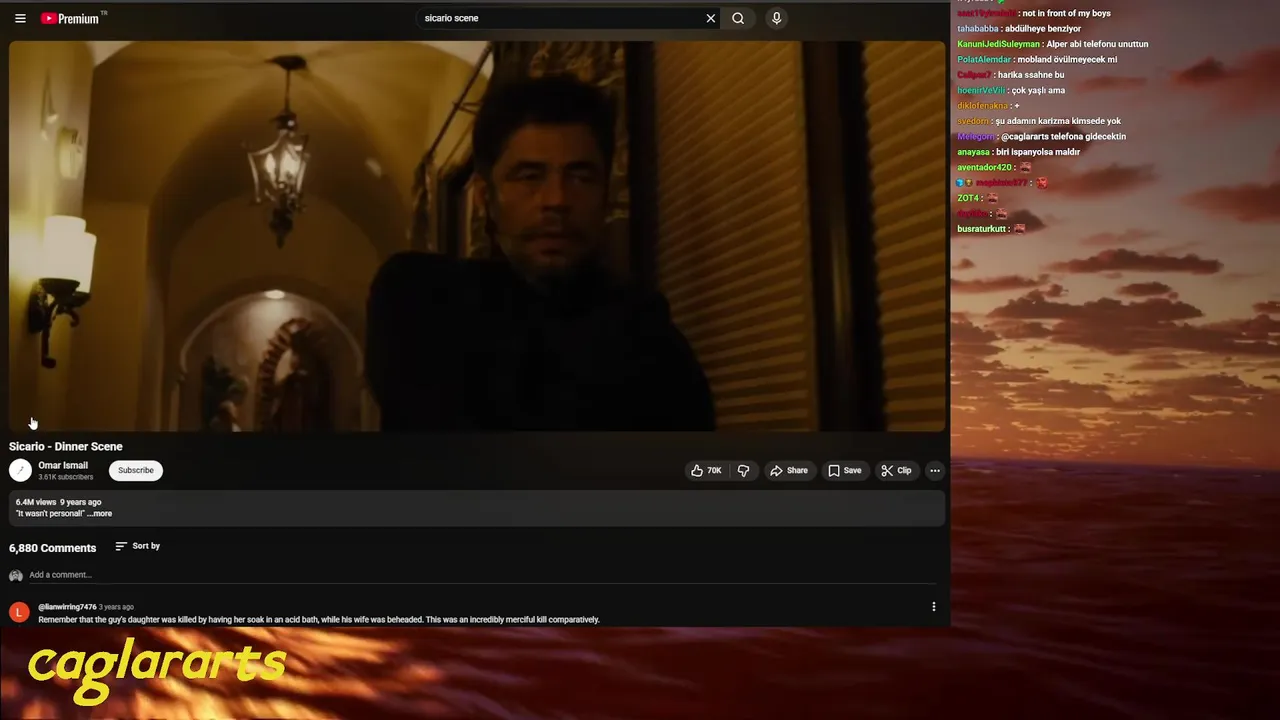
Task: Select the '6.4M views 9 years ago' text
Action: [59, 502]
